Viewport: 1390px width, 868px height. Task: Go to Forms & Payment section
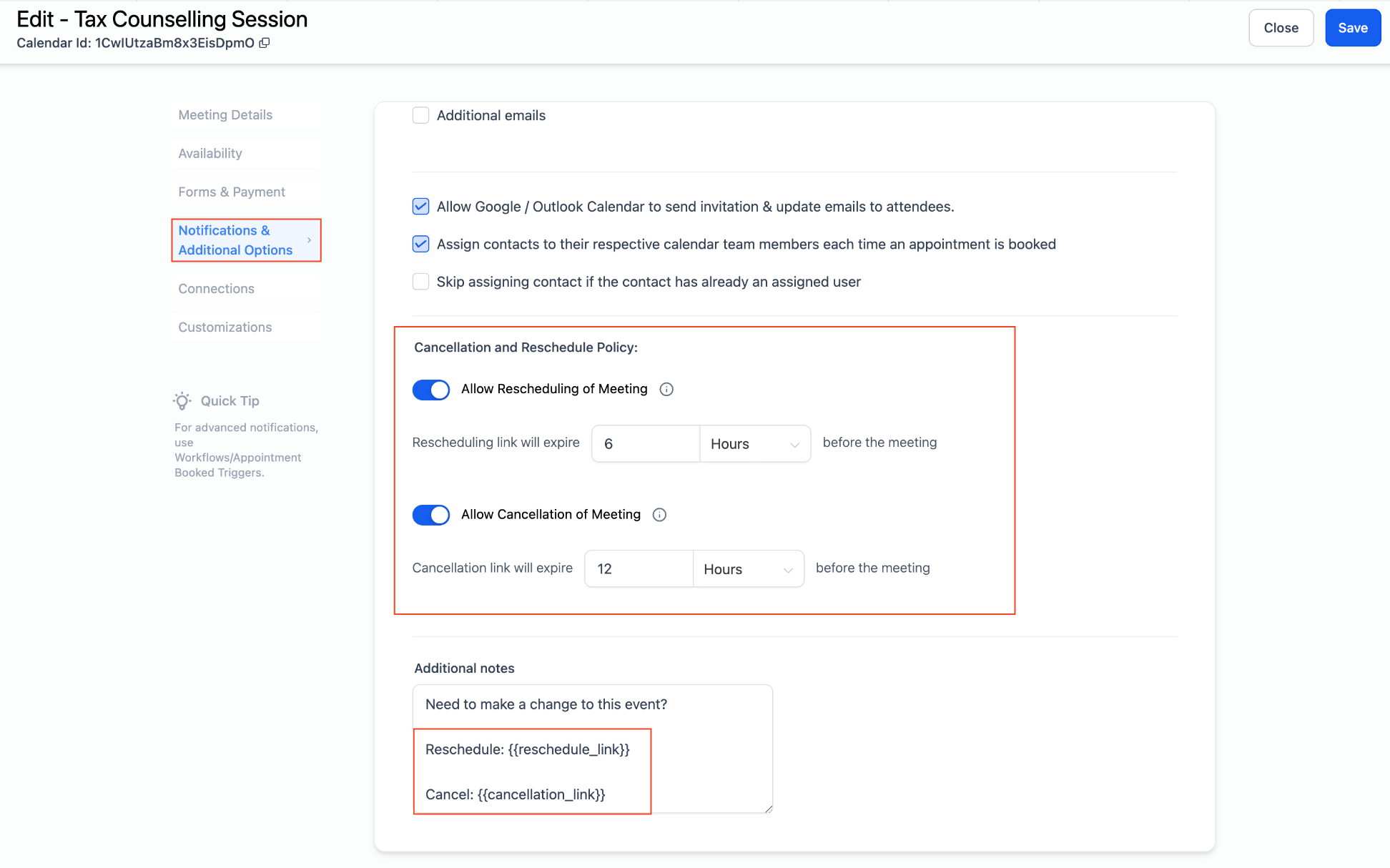tap(232, 192)
